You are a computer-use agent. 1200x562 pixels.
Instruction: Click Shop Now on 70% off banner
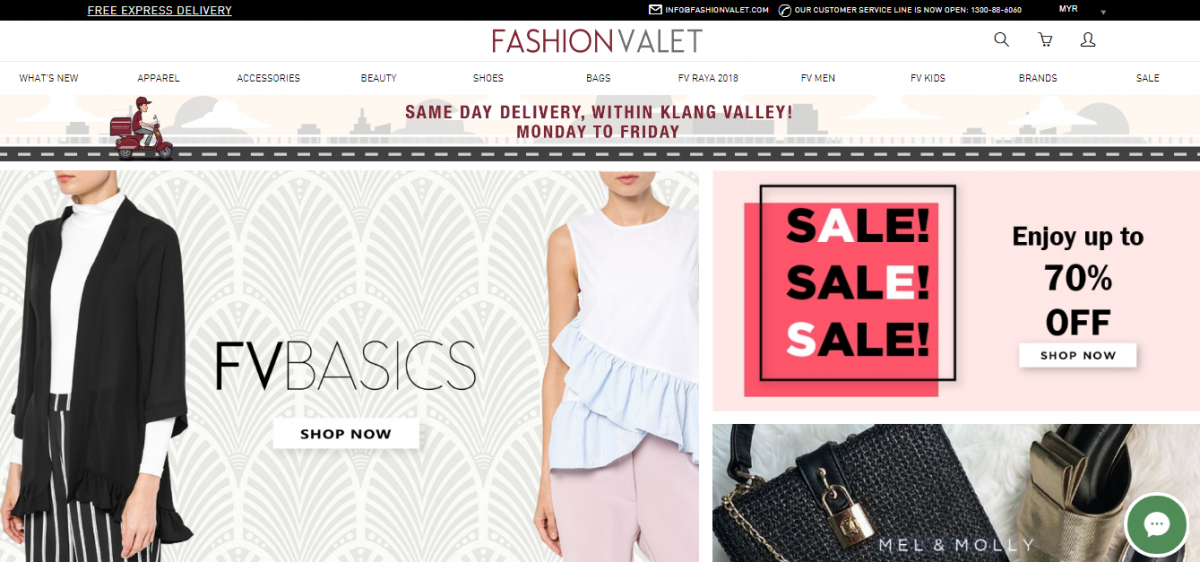point(1078,355)
